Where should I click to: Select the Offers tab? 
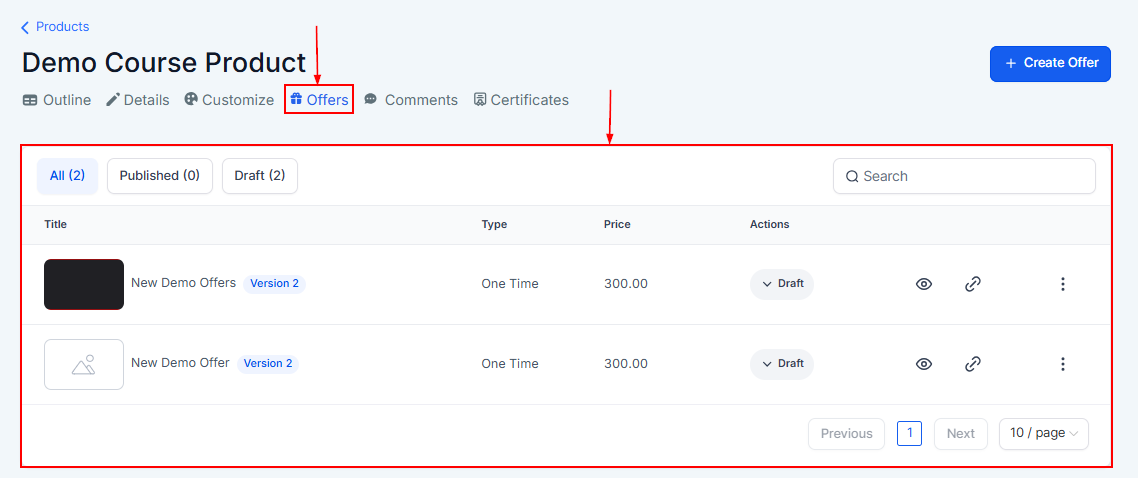click(319, 100)
